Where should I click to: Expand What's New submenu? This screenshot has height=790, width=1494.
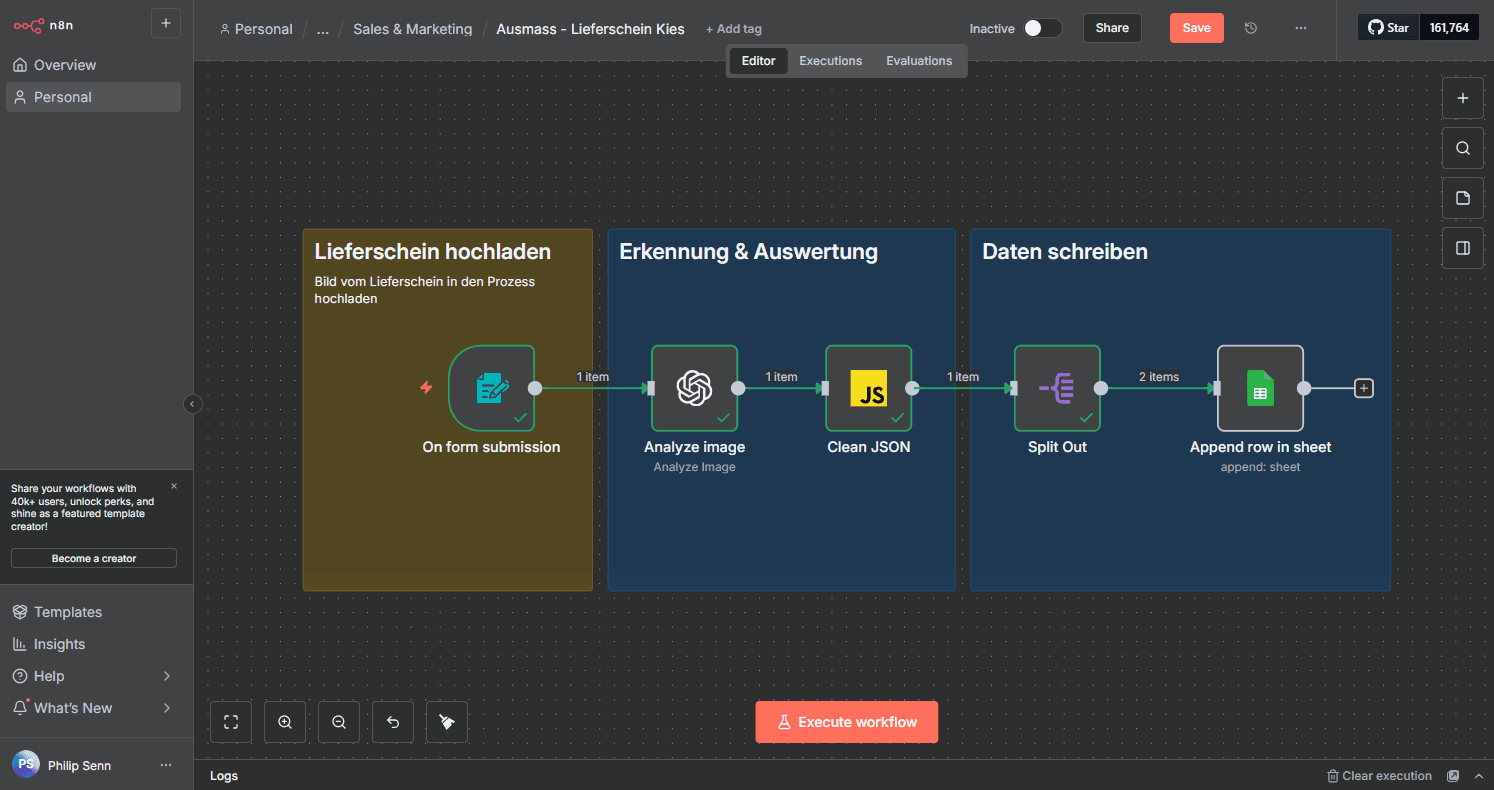click(93, 708)
